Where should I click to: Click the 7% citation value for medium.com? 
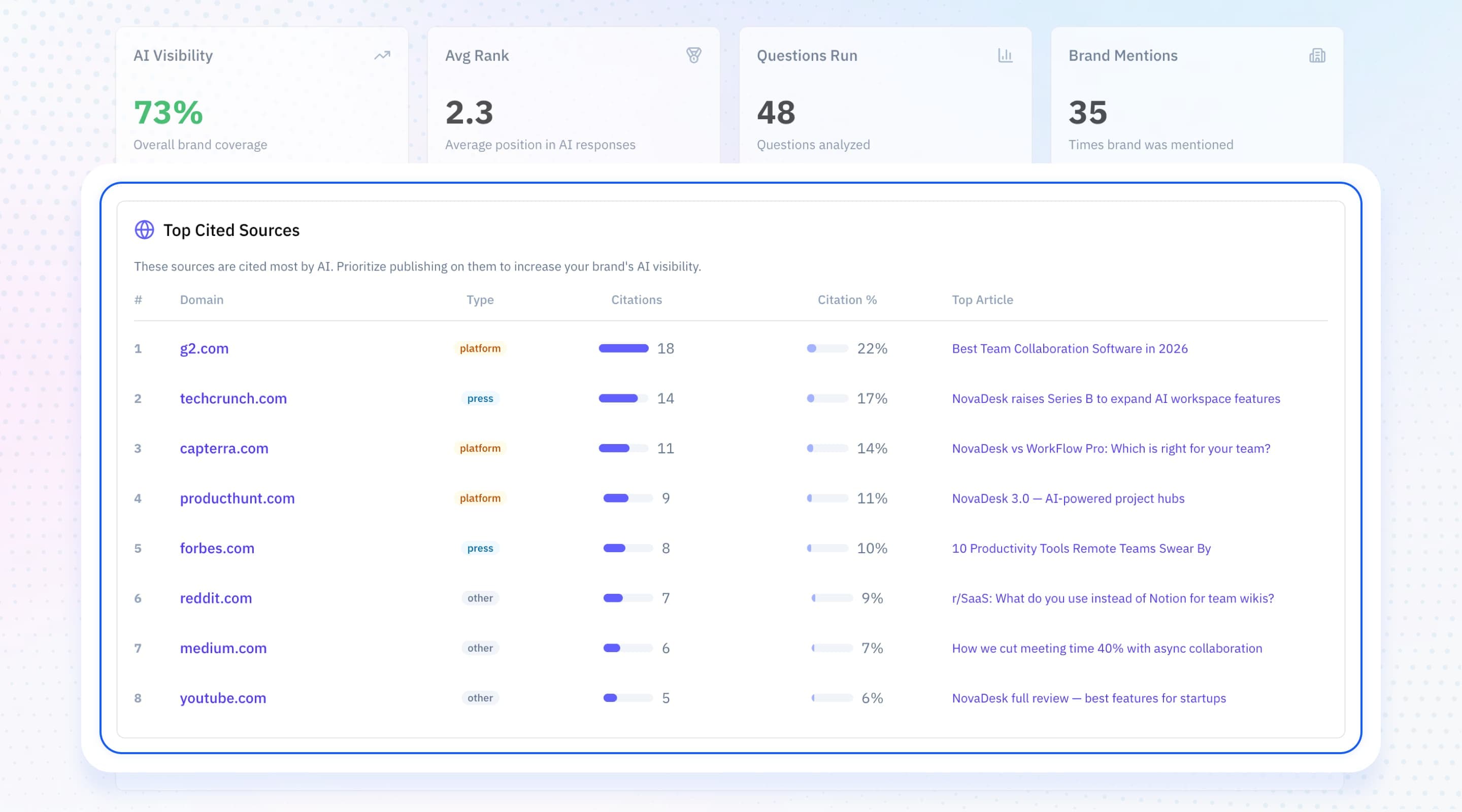872,648
